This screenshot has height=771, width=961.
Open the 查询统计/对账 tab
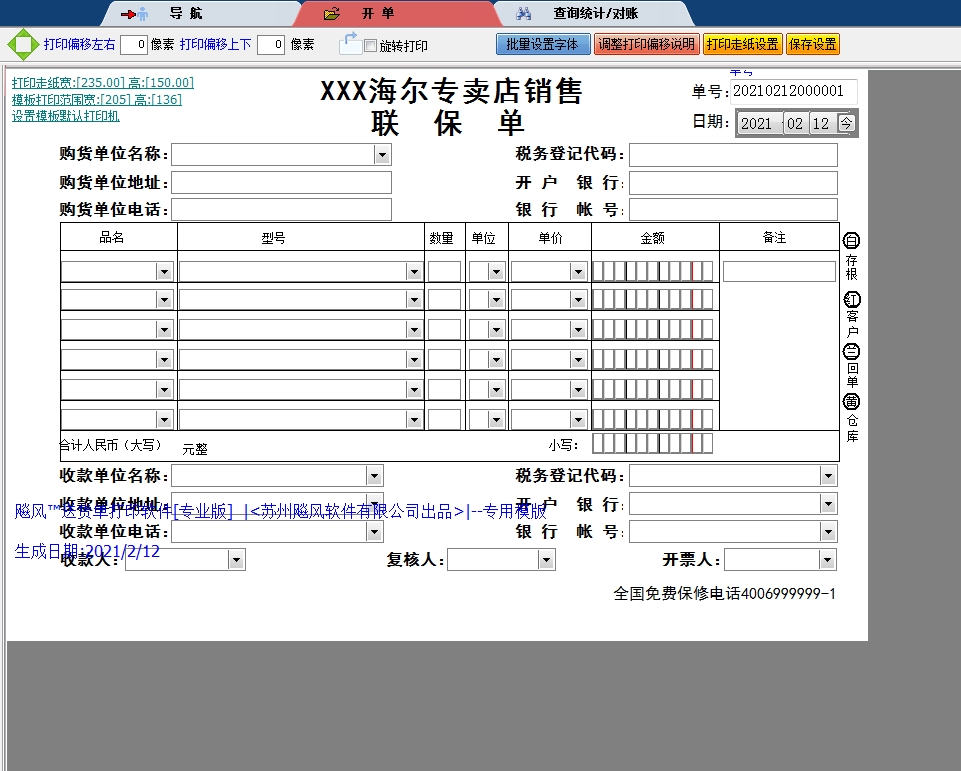594,14
